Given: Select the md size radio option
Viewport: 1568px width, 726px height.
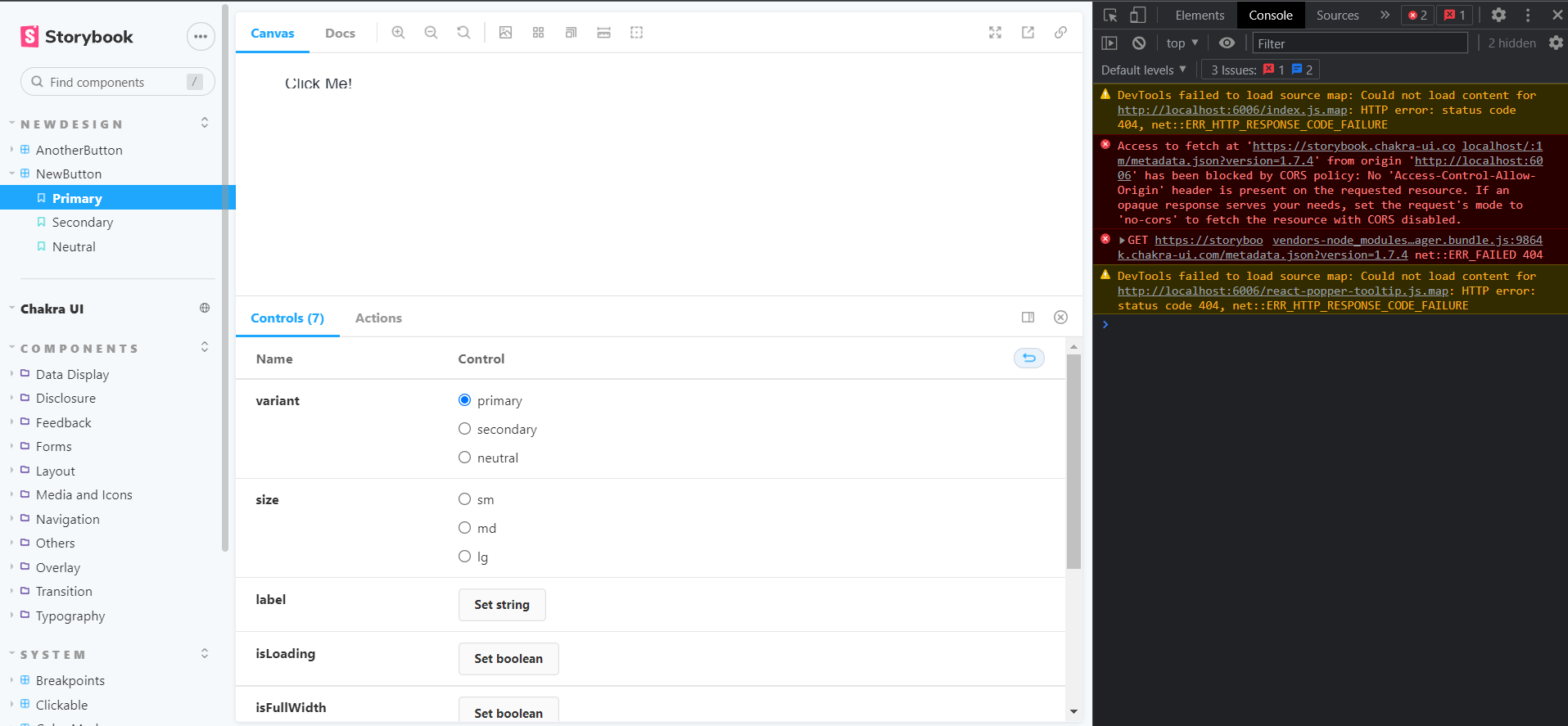Looking at the screenshot, I should click(x=465, y=528).
